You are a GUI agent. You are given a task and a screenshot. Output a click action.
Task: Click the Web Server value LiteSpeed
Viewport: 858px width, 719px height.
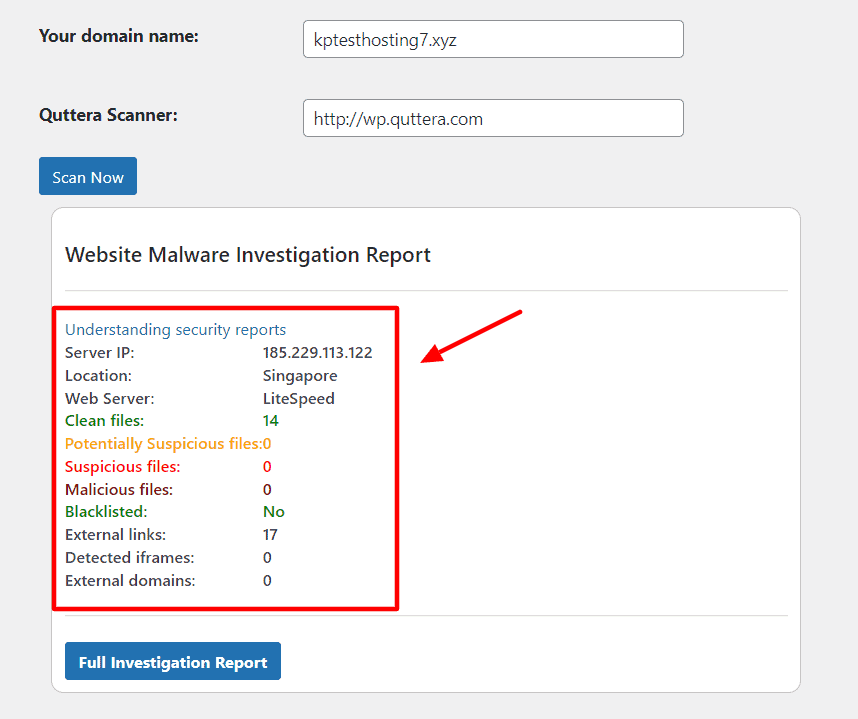(x=299, y=399)
